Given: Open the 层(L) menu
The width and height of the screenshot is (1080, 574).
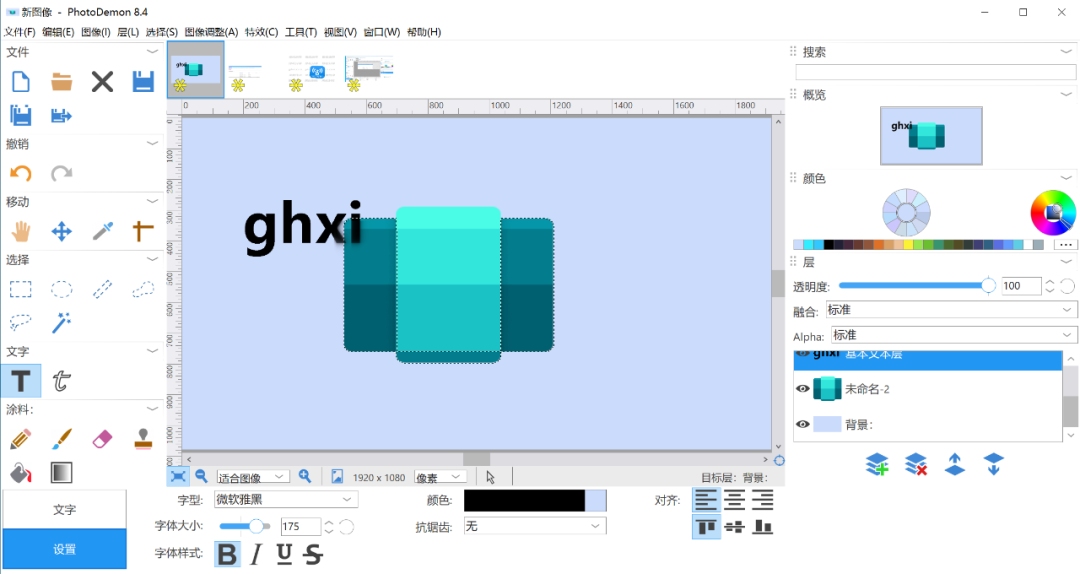Looking at the screenshot, I should [128, 32].
